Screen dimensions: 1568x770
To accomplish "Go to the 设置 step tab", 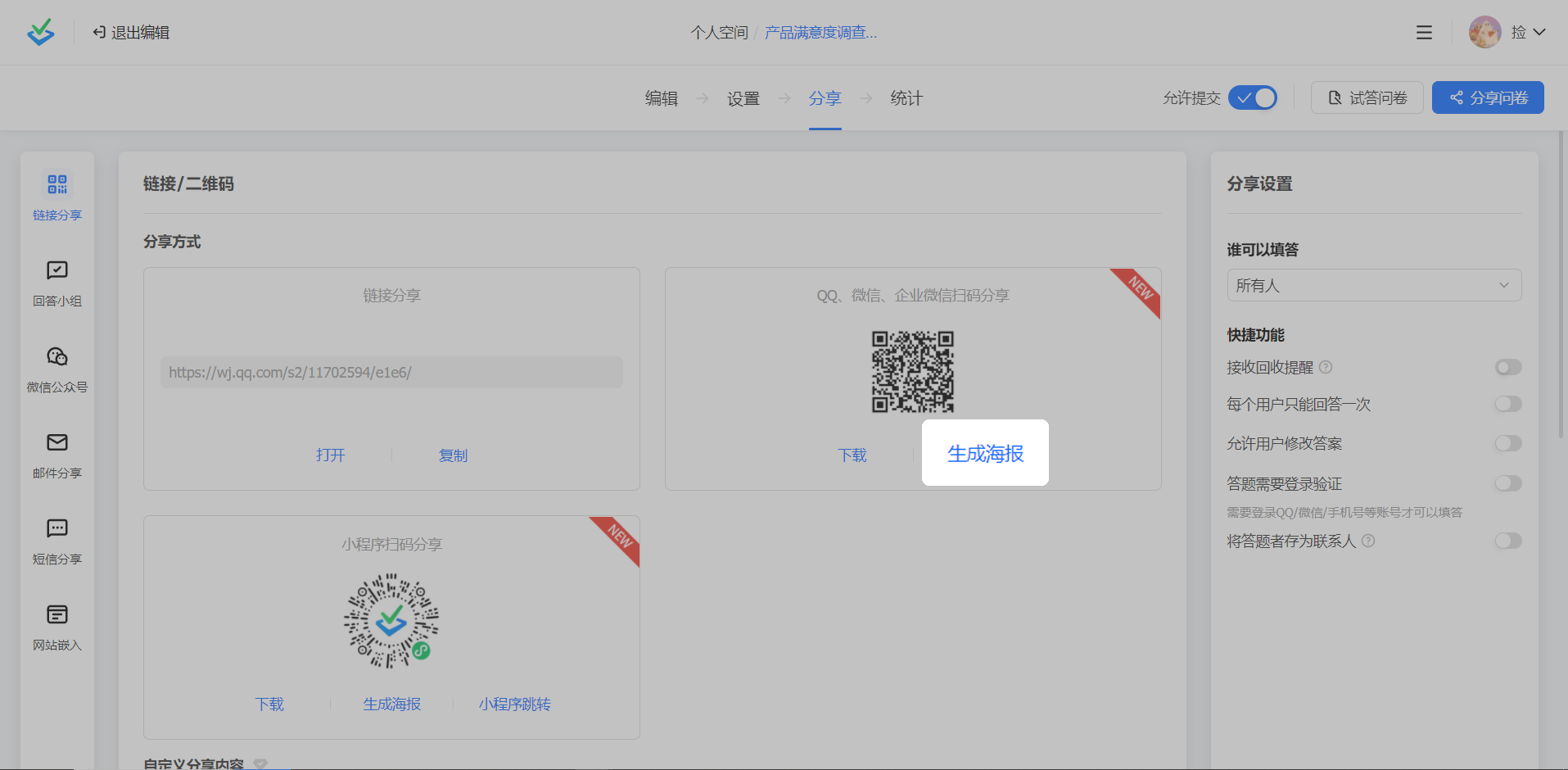I will pyautogui.click(x=743, y=98).
